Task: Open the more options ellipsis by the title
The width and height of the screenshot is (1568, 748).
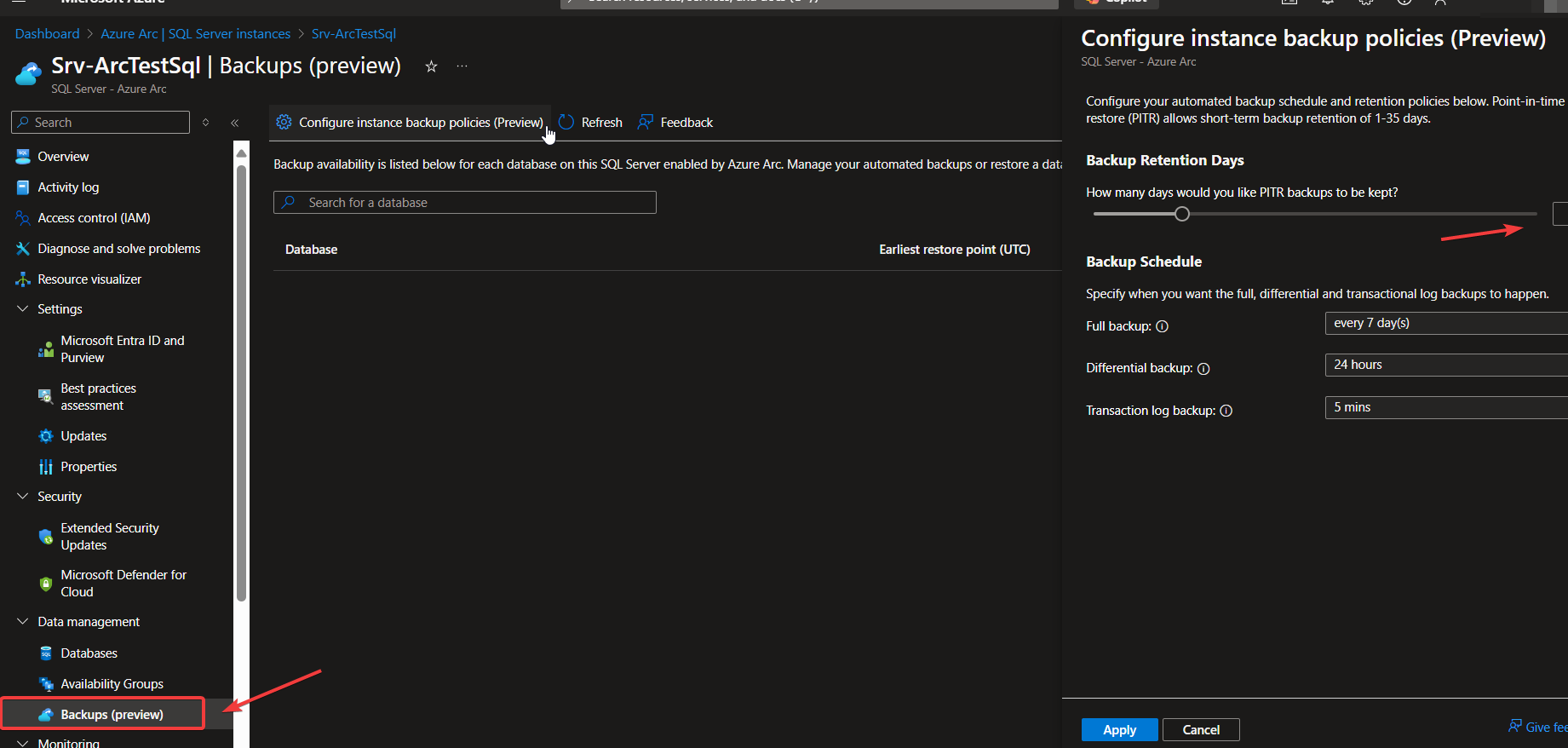Action: [x=462, y=66]
